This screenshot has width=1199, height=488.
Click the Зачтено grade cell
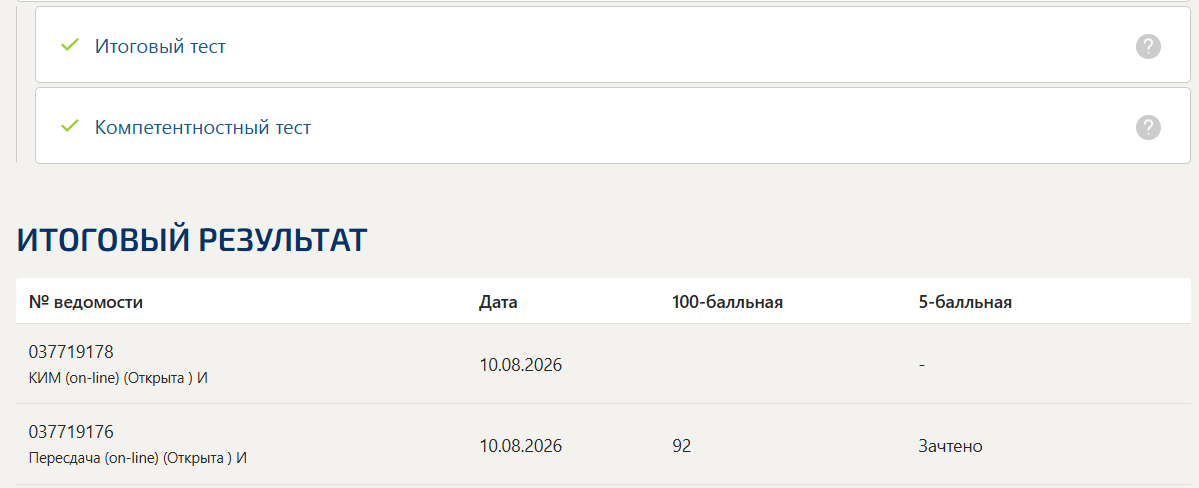[950, 446]
